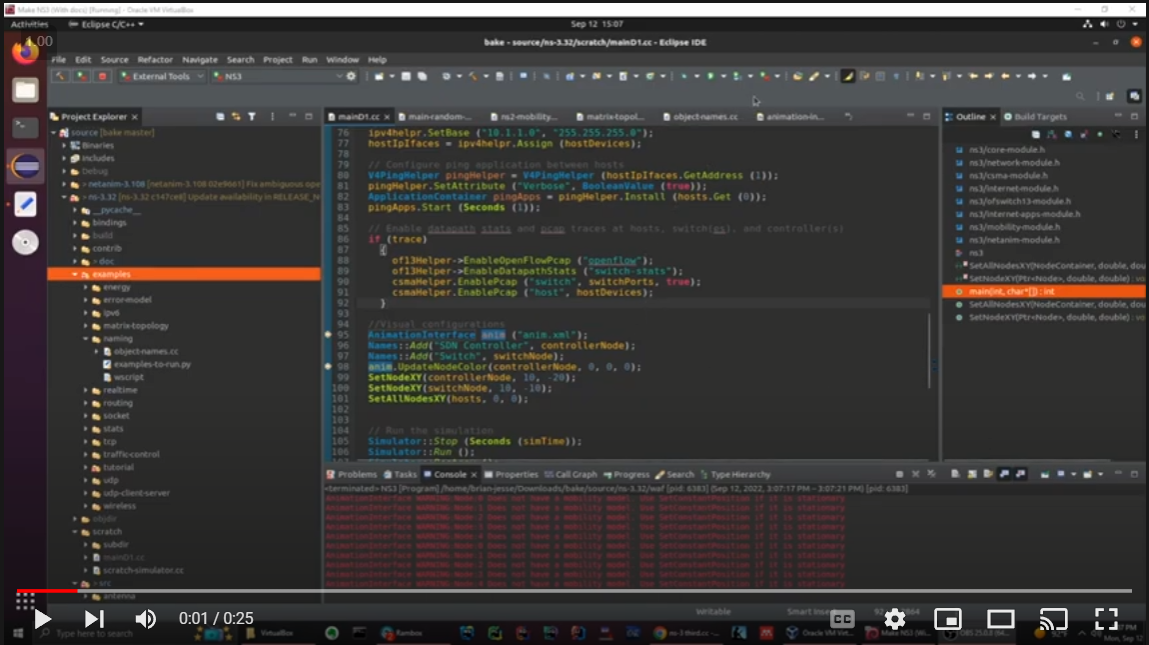This screenshot has width=1149, height=645.
Task: Open the Problems tab
Action: [x=351, y=474]
